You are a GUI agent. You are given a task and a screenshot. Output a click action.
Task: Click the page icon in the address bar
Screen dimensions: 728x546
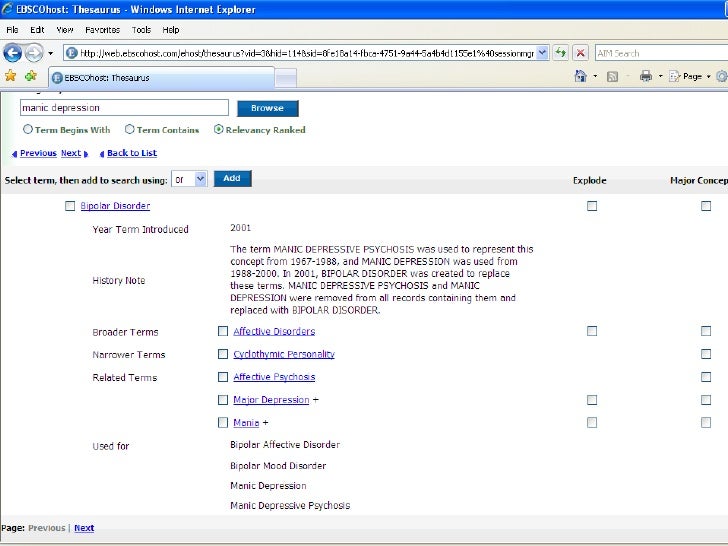point(72,53)
